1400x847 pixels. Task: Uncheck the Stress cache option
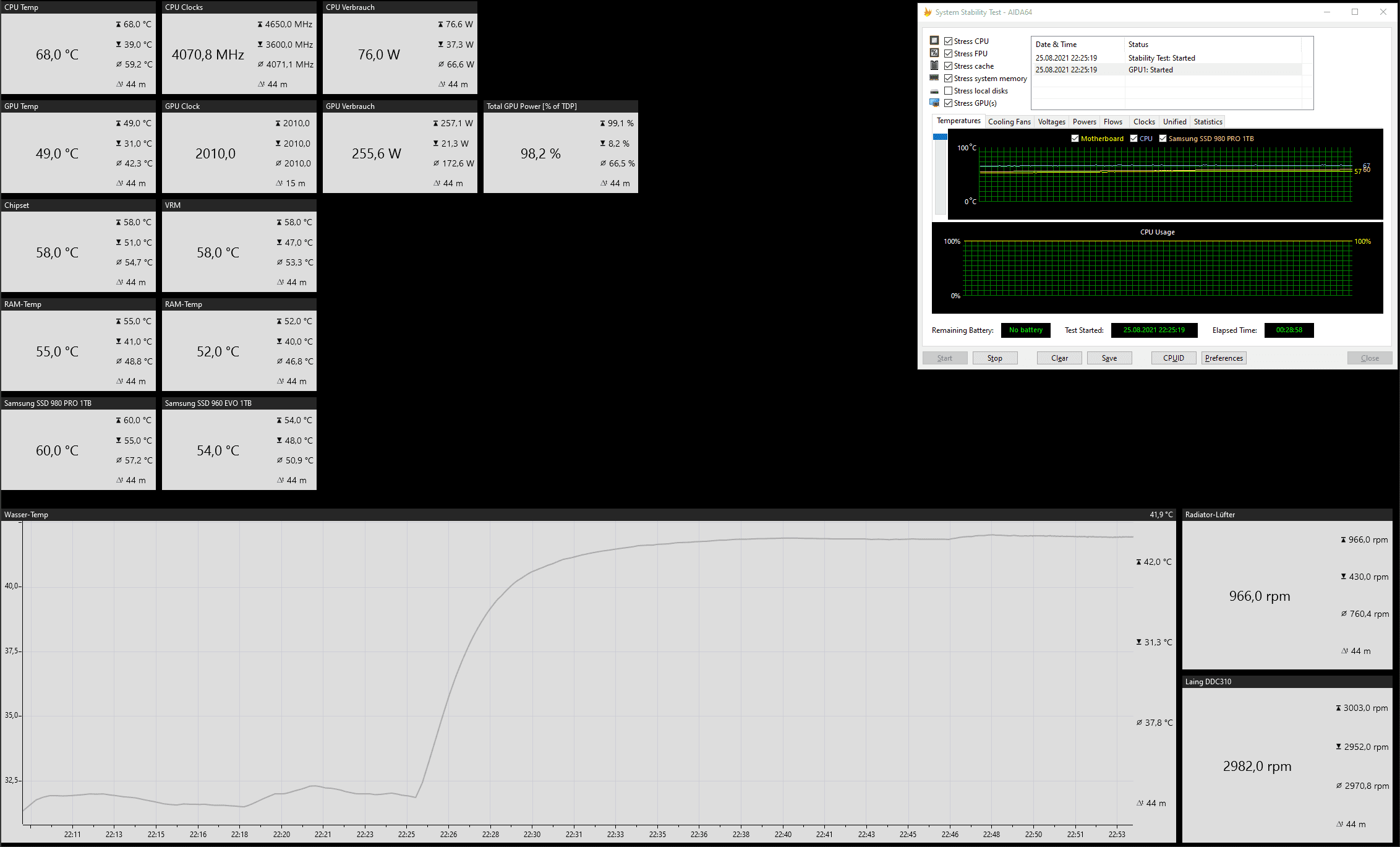949,66
